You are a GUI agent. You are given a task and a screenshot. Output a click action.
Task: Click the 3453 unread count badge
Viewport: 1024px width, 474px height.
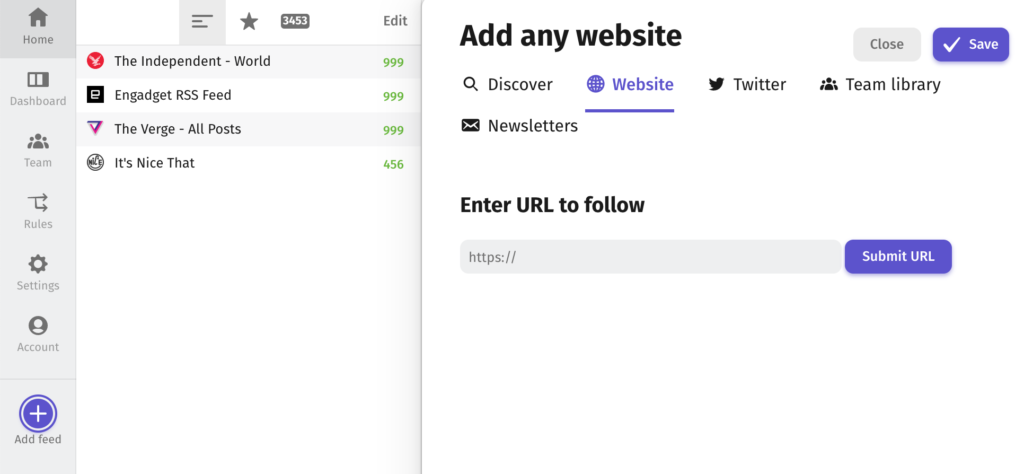pos(295,22)
